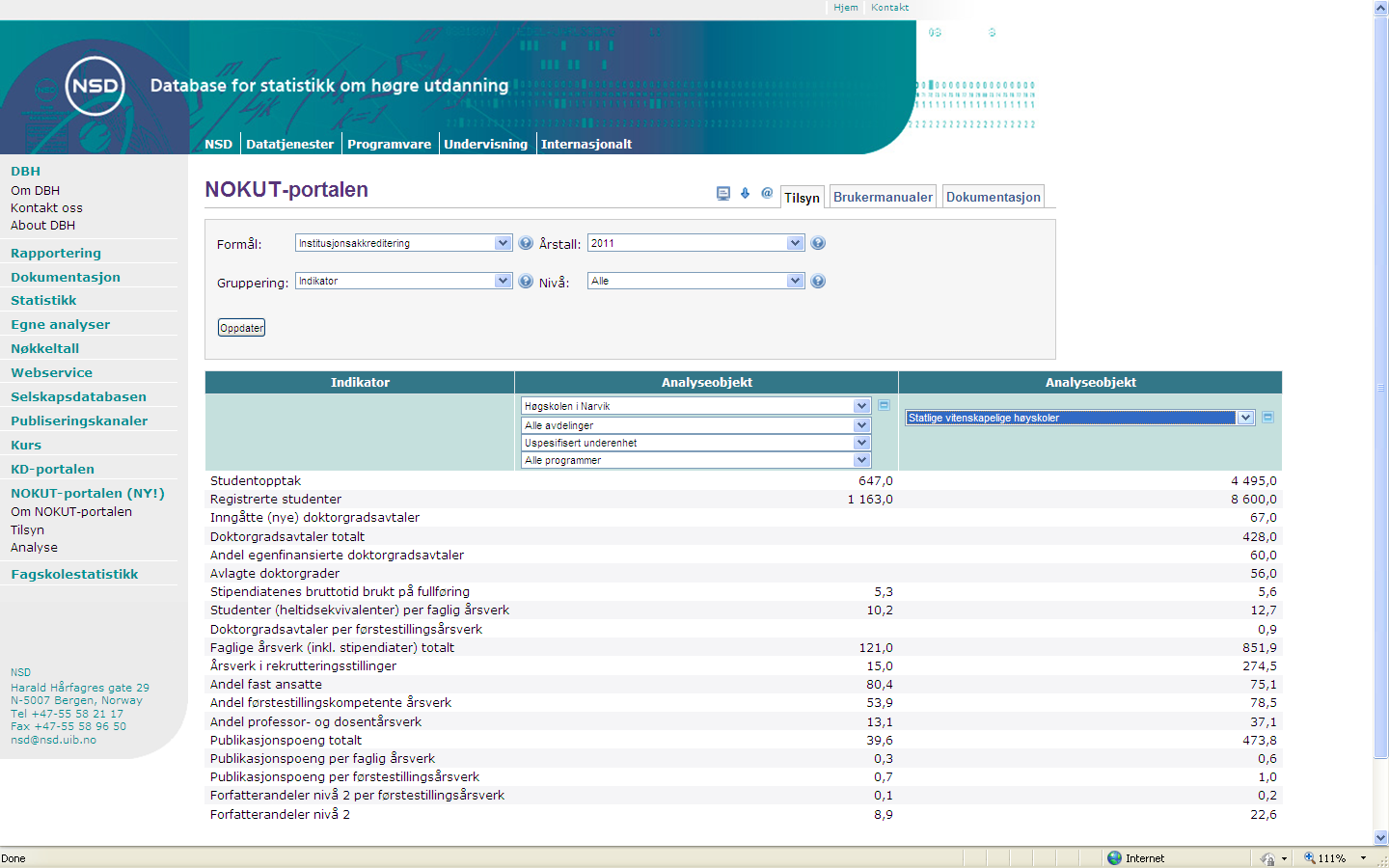Open NSD in the top navigation

219,144
